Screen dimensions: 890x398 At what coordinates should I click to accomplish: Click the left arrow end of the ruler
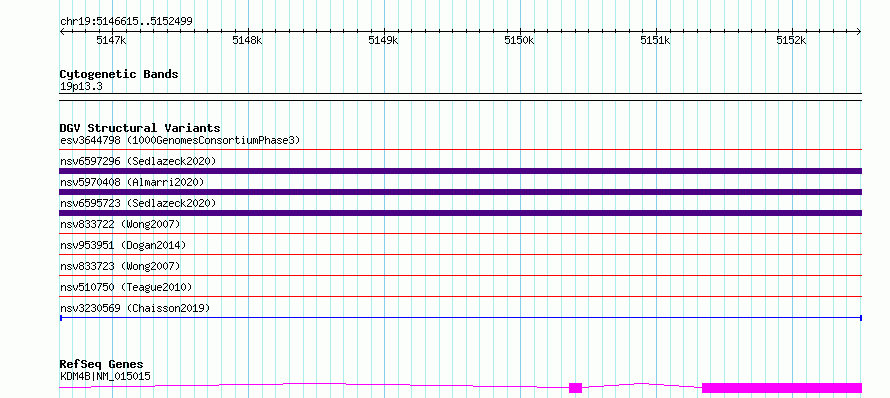point(62,32)
